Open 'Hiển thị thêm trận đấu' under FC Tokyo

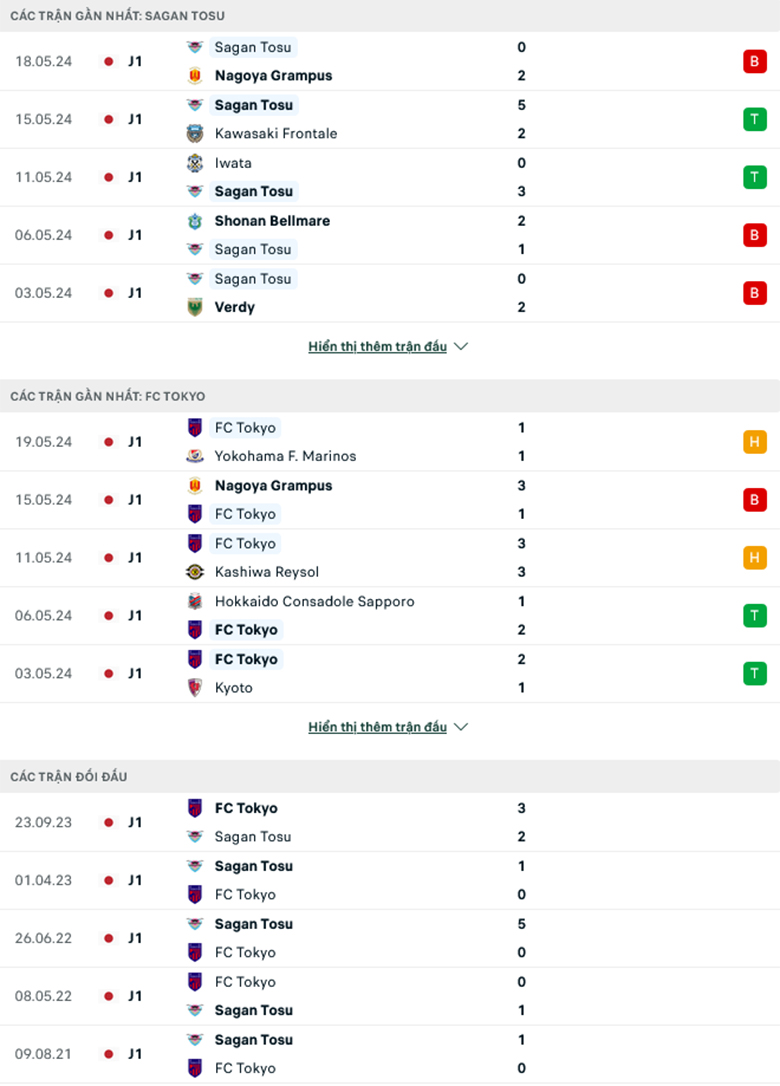coord(378,727)
